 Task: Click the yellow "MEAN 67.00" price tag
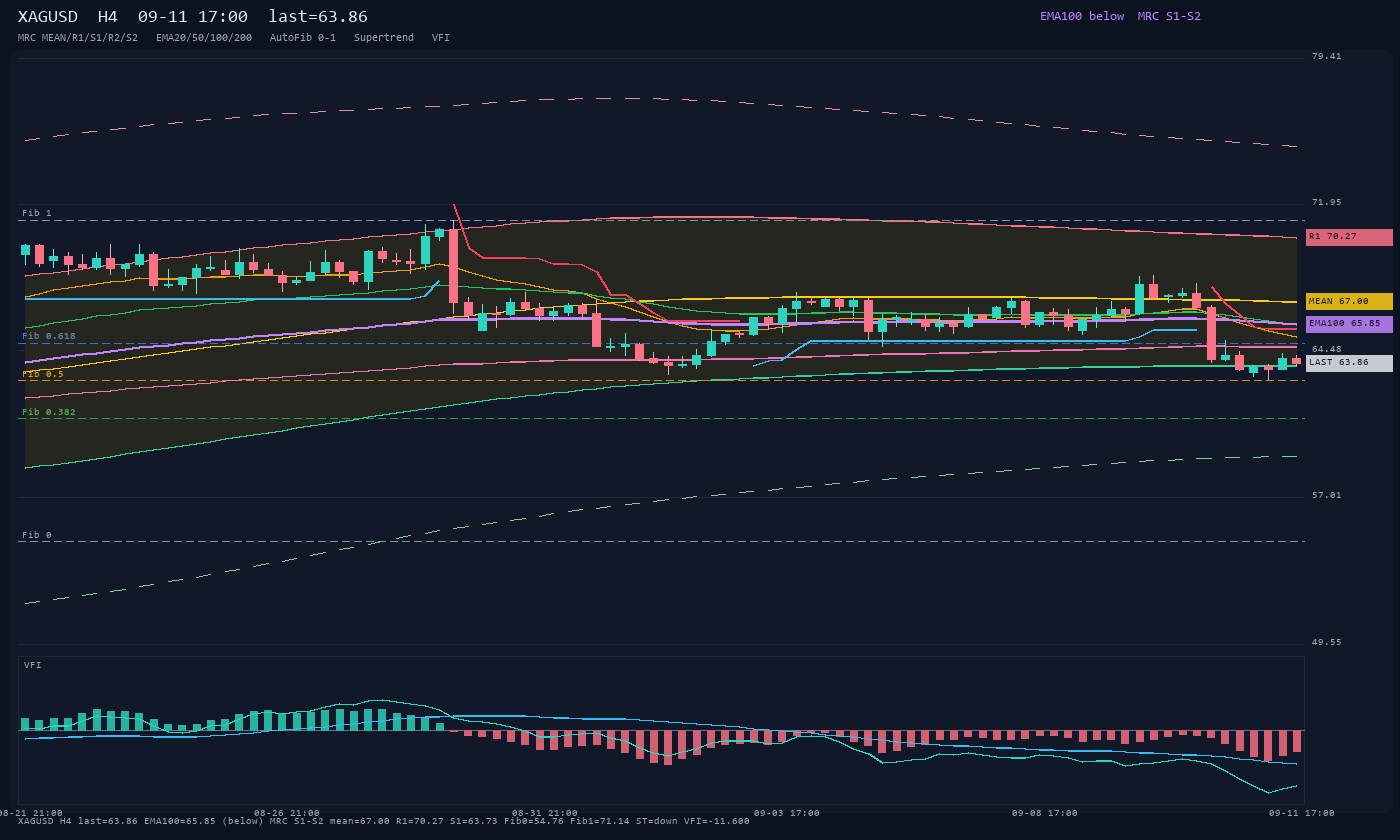(1349, 301)
